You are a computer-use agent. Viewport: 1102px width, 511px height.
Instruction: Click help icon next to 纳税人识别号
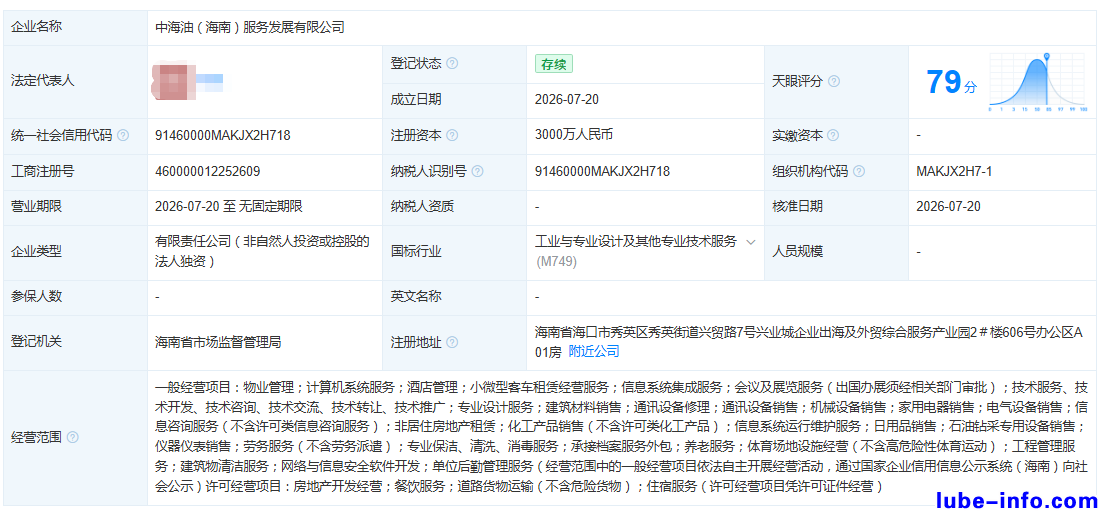tap(478, 171)
